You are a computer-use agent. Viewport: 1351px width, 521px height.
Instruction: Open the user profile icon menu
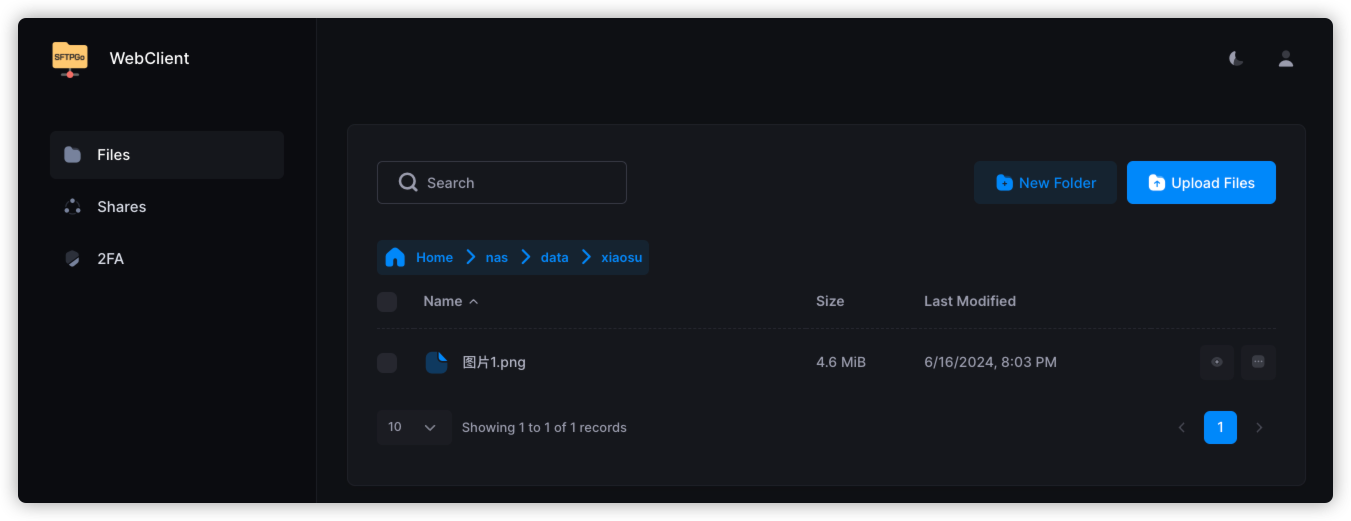pos(1286,59)
